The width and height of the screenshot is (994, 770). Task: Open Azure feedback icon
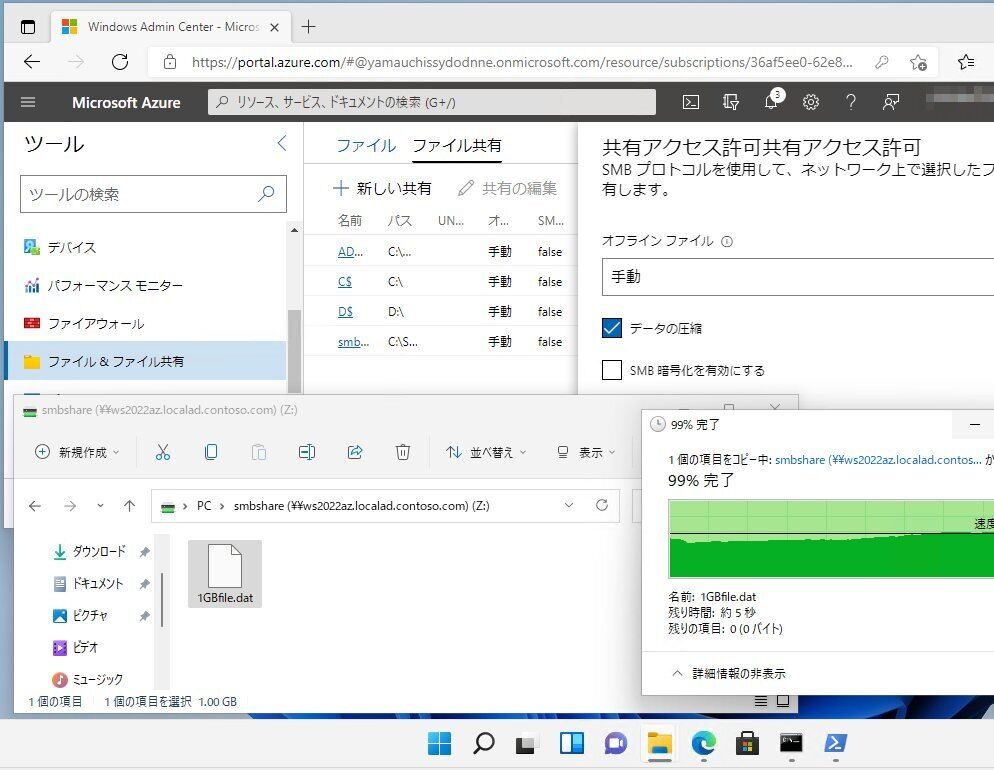point(891,102)
